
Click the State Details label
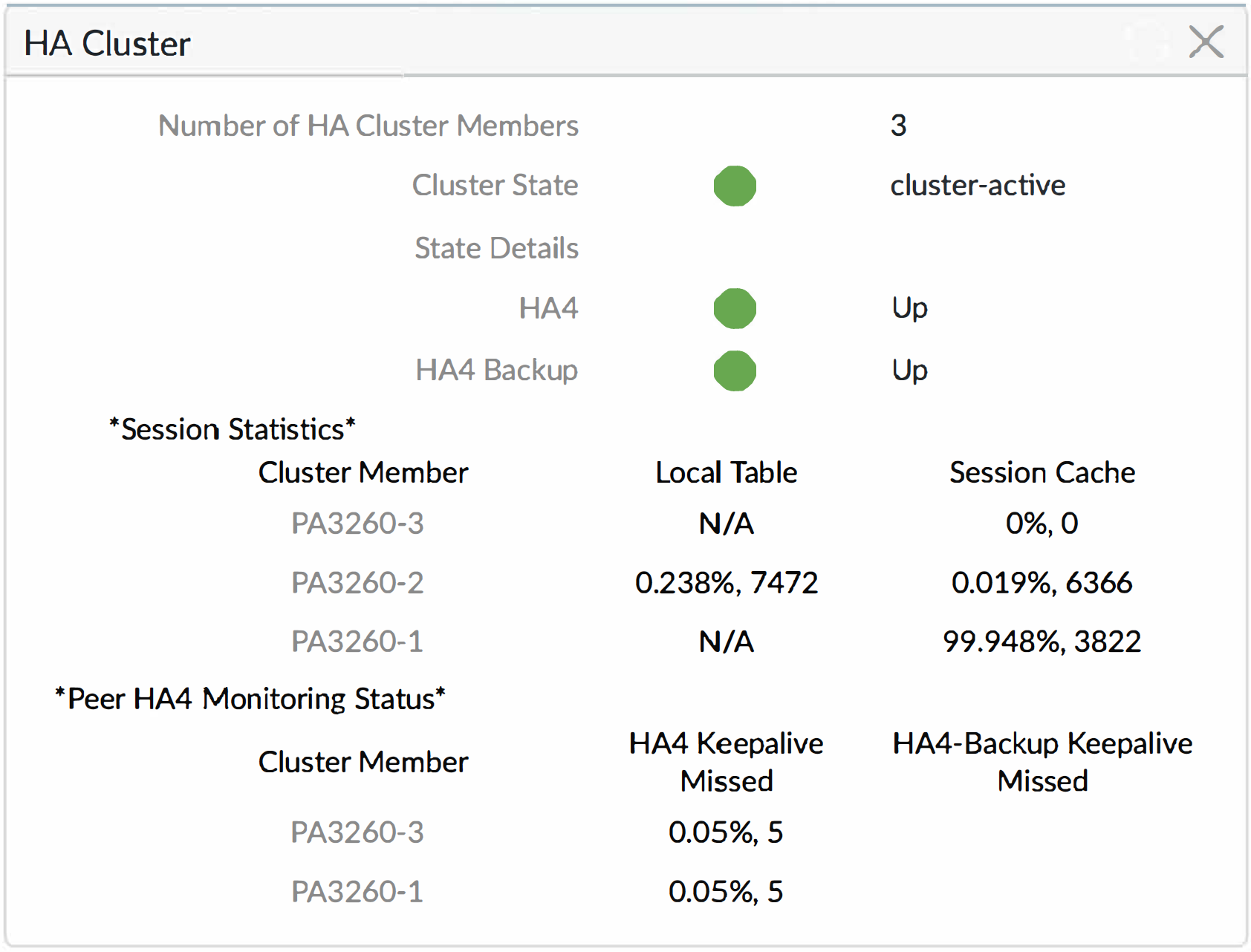pos(495,248)
